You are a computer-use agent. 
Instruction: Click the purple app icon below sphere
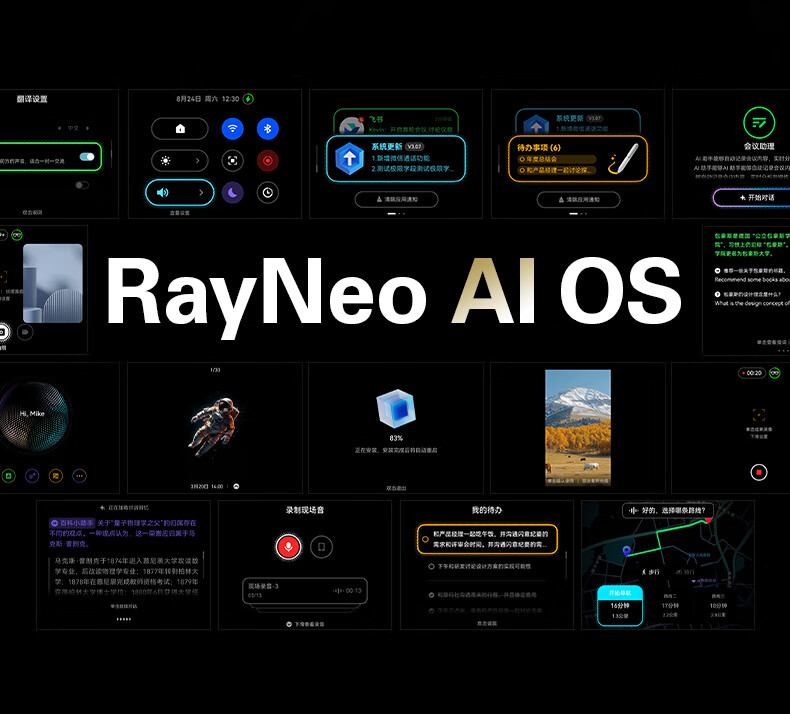point(32,476)
